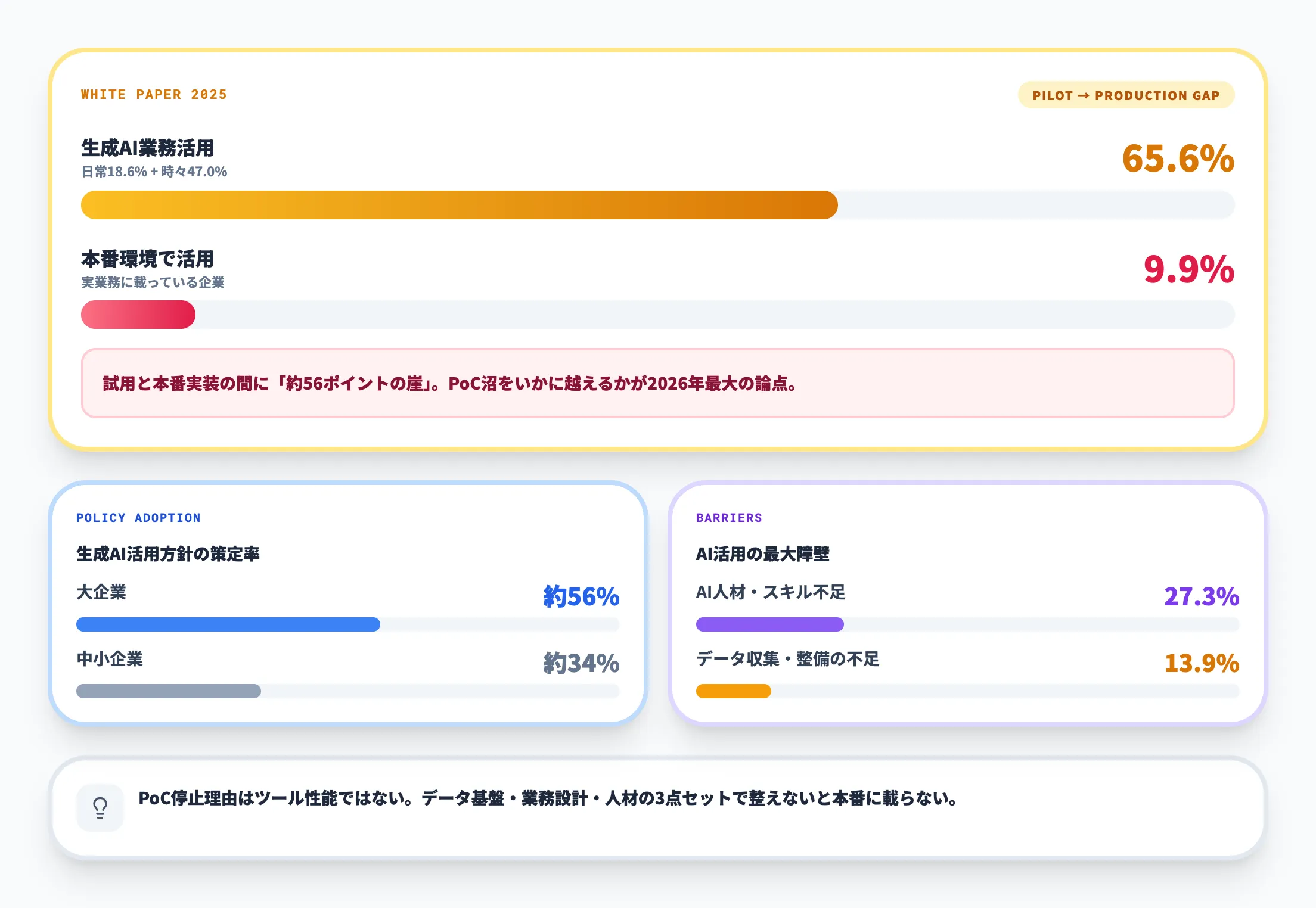This screenshot has height=908, width=1316.
Task: Click the orange 生成AI業務活用 progress bar
Action: 459,204
